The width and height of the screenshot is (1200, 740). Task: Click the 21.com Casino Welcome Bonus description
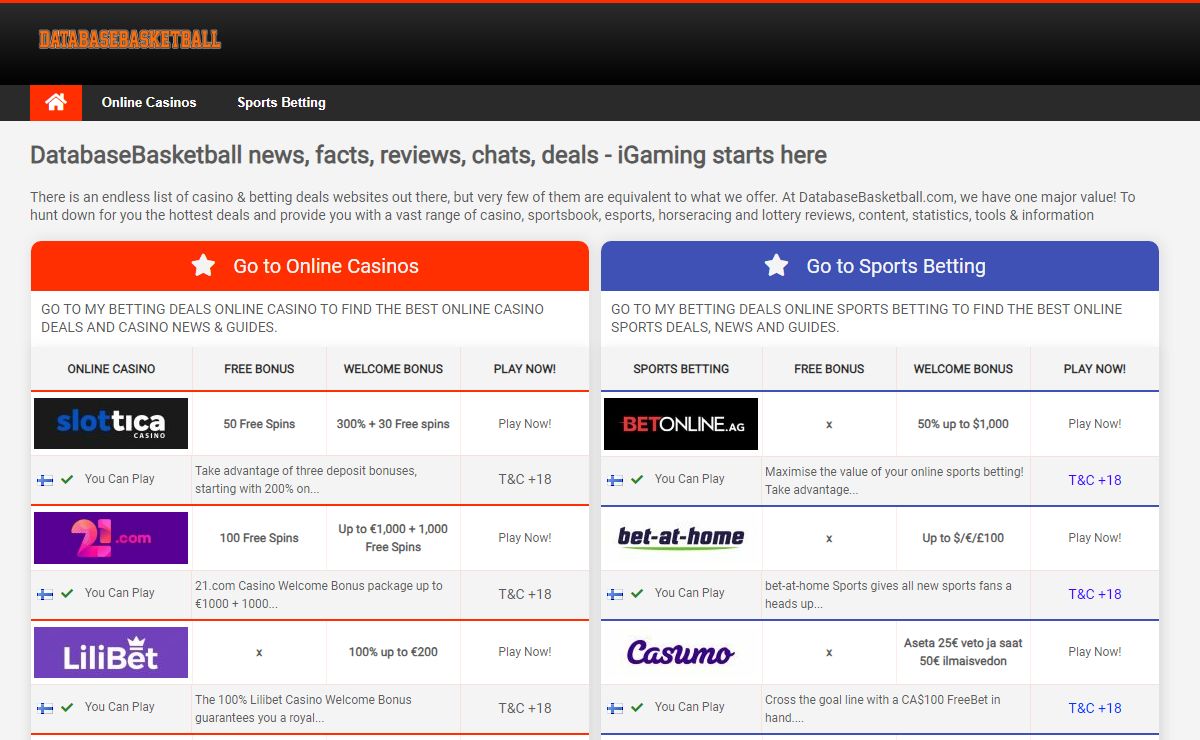pyautogui.click(x=319, y=594)
